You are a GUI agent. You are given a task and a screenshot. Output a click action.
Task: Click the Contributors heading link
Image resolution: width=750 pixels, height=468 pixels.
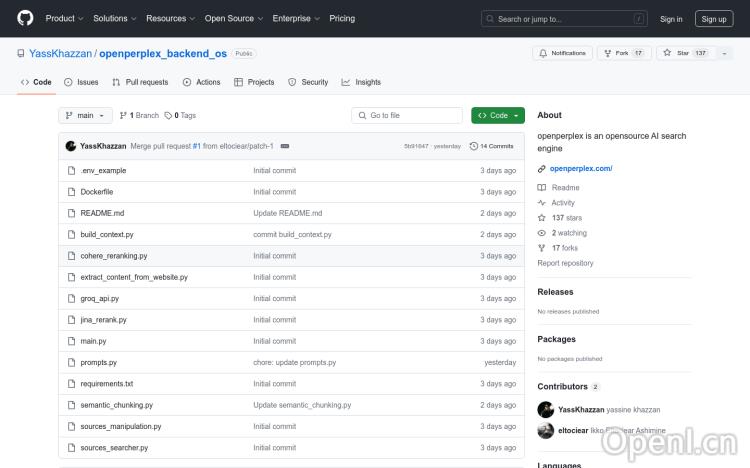562,387
